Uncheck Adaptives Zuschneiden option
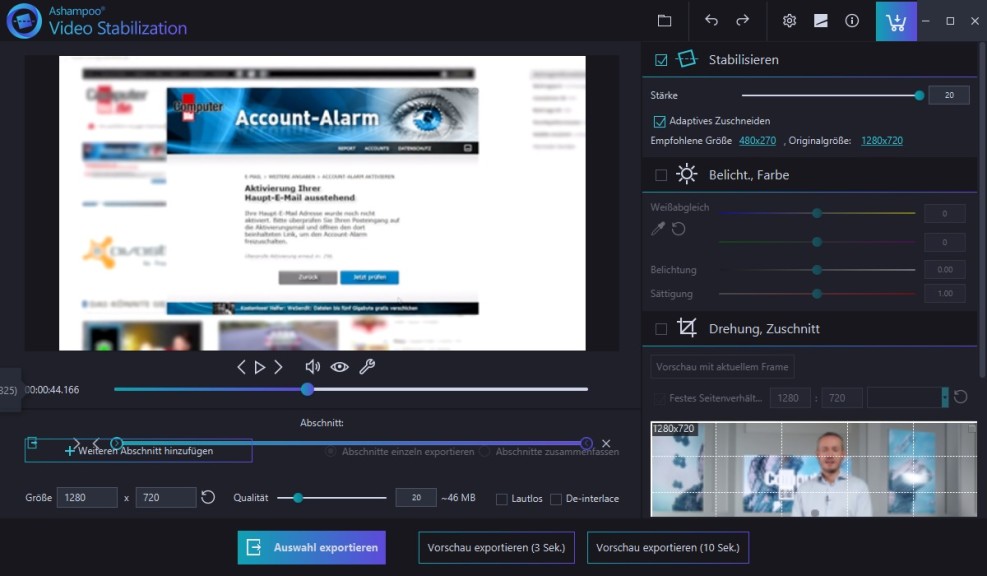The image size is (987, 576). pos(659,121)
